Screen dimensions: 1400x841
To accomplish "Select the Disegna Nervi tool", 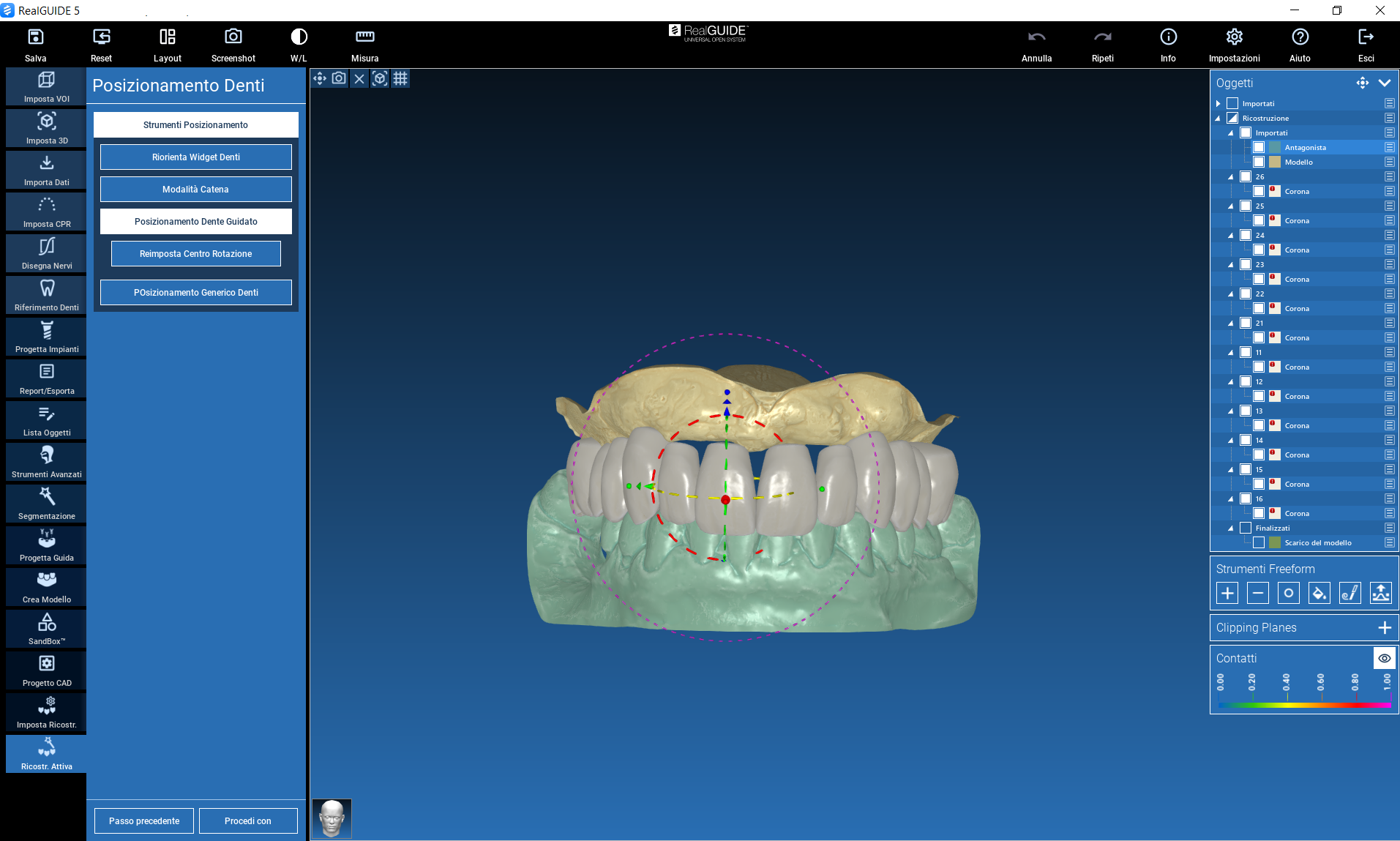I will pos(47,254).
